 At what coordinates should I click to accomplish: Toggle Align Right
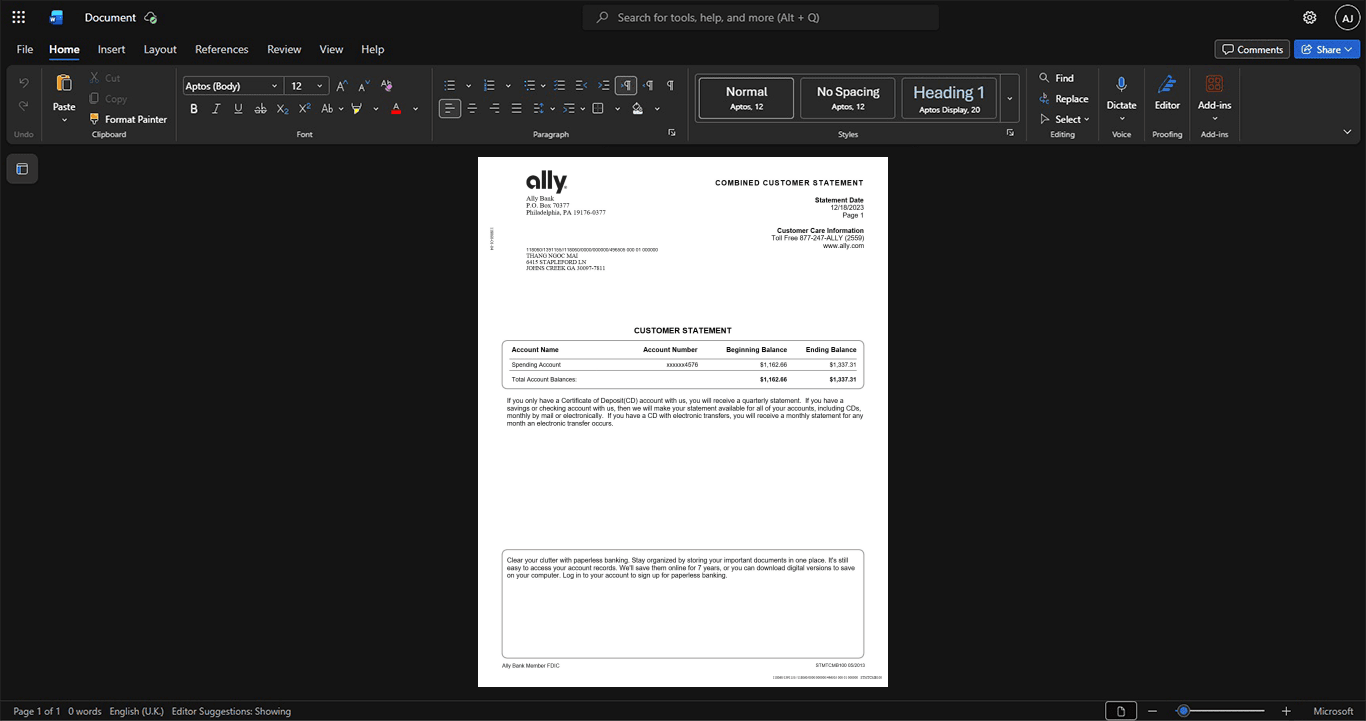click(494, 108)
